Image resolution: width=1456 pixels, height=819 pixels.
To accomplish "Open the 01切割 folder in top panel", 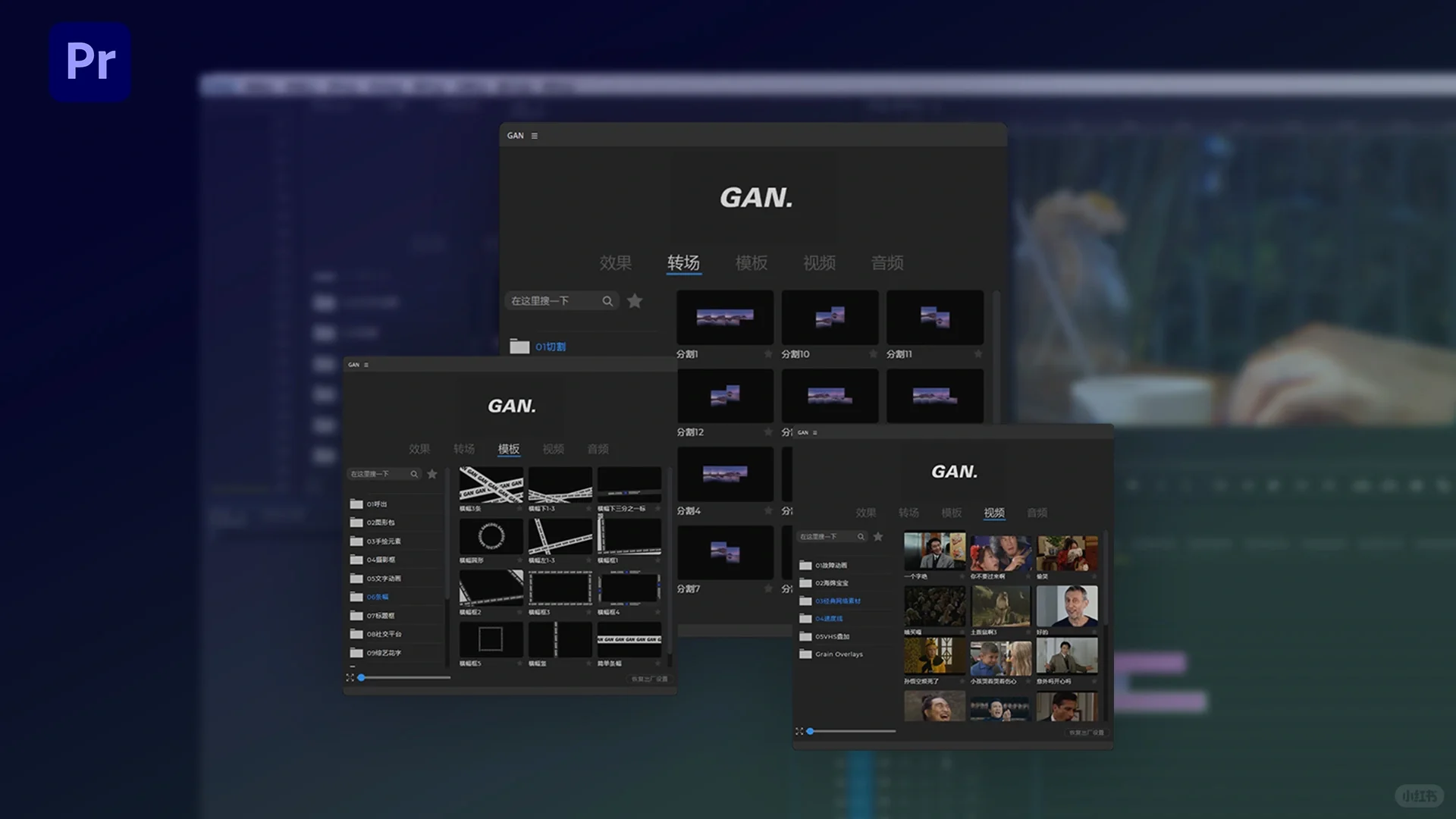I will [550, 347].
